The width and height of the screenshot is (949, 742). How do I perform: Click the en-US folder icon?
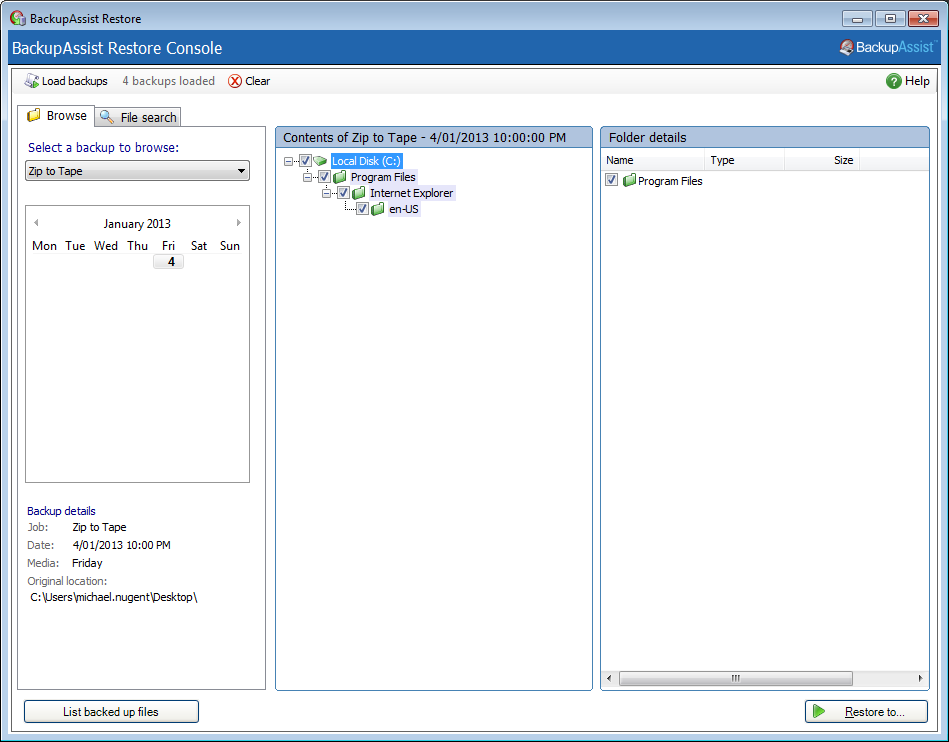[x=378, y=209]
